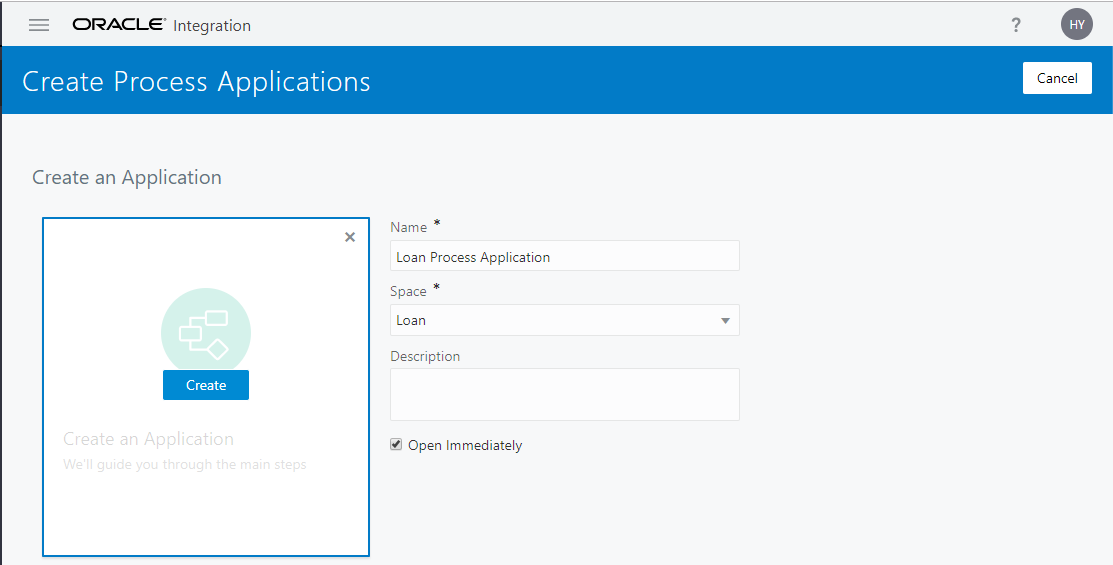This screenshot has width=1113, height=565.
Task: Open the HY user avatar menu
Action: [x=1077, y=25]
